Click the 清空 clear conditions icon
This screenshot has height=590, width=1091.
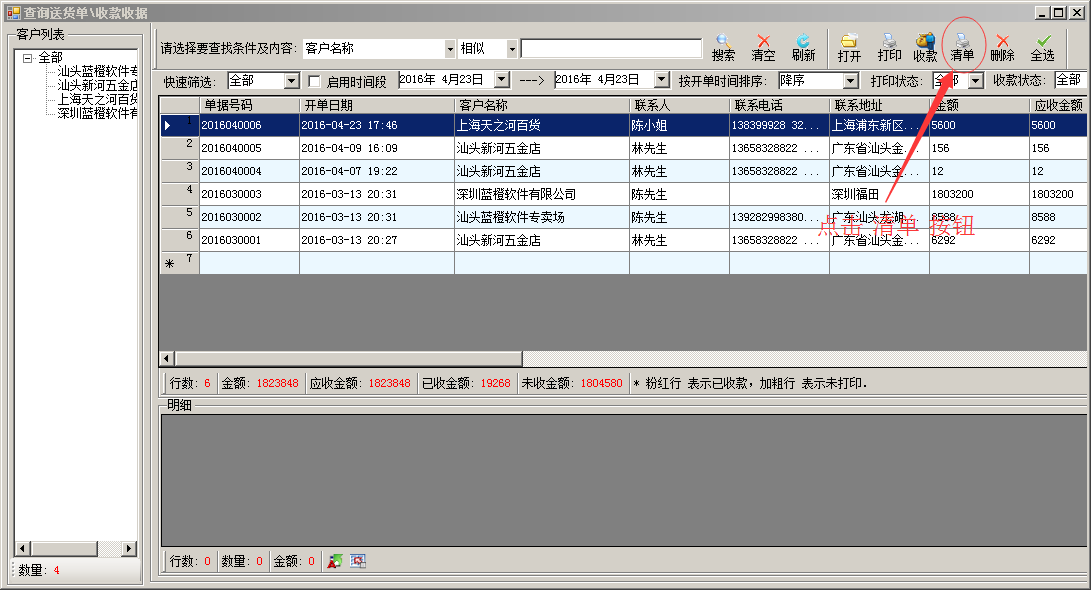(x=763, y=47)
